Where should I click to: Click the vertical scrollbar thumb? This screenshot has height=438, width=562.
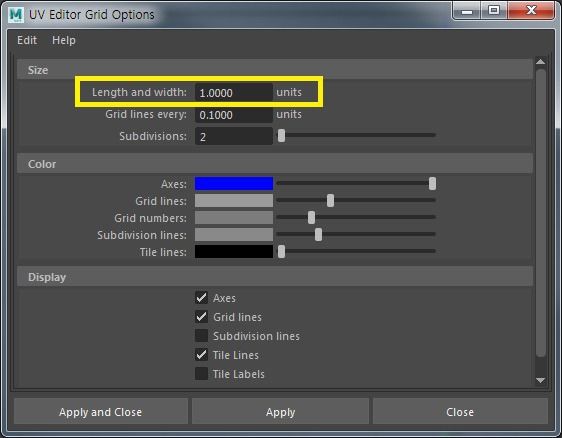[540, 213]
